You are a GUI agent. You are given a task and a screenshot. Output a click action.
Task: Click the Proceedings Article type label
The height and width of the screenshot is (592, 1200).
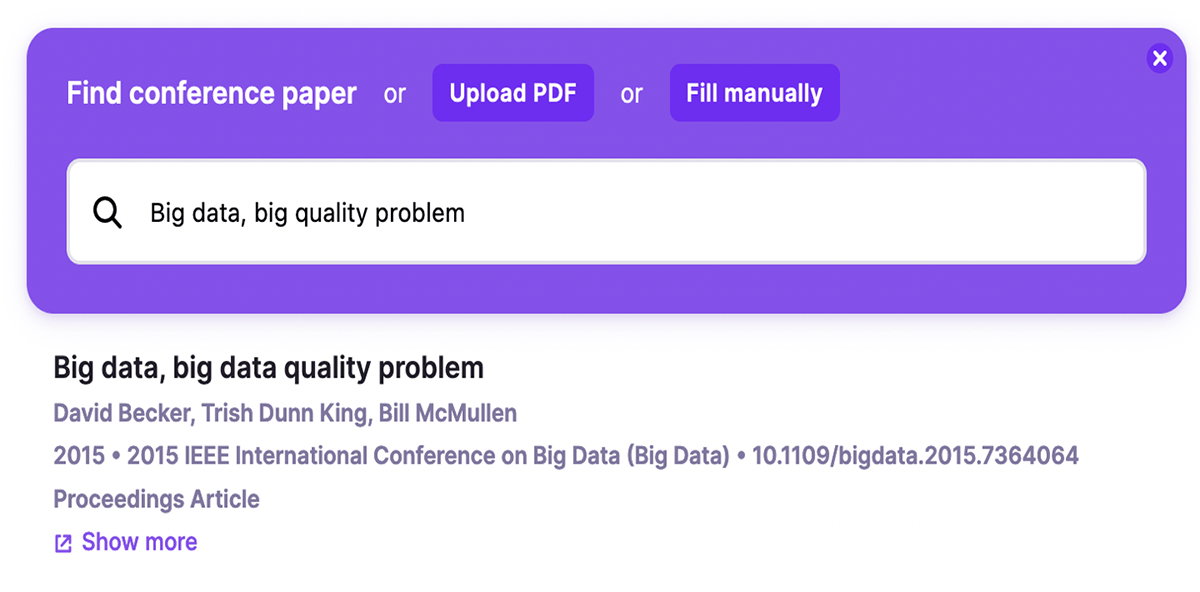point(156,499)
